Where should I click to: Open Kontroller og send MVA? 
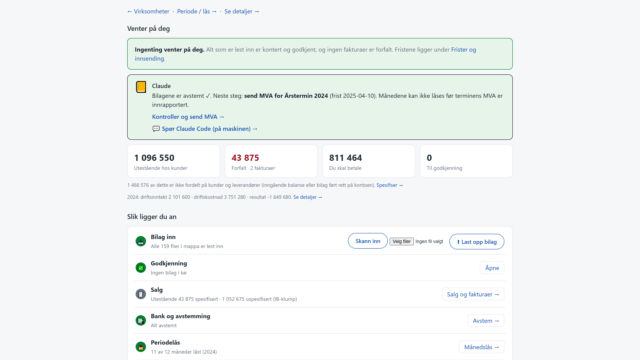188,117
